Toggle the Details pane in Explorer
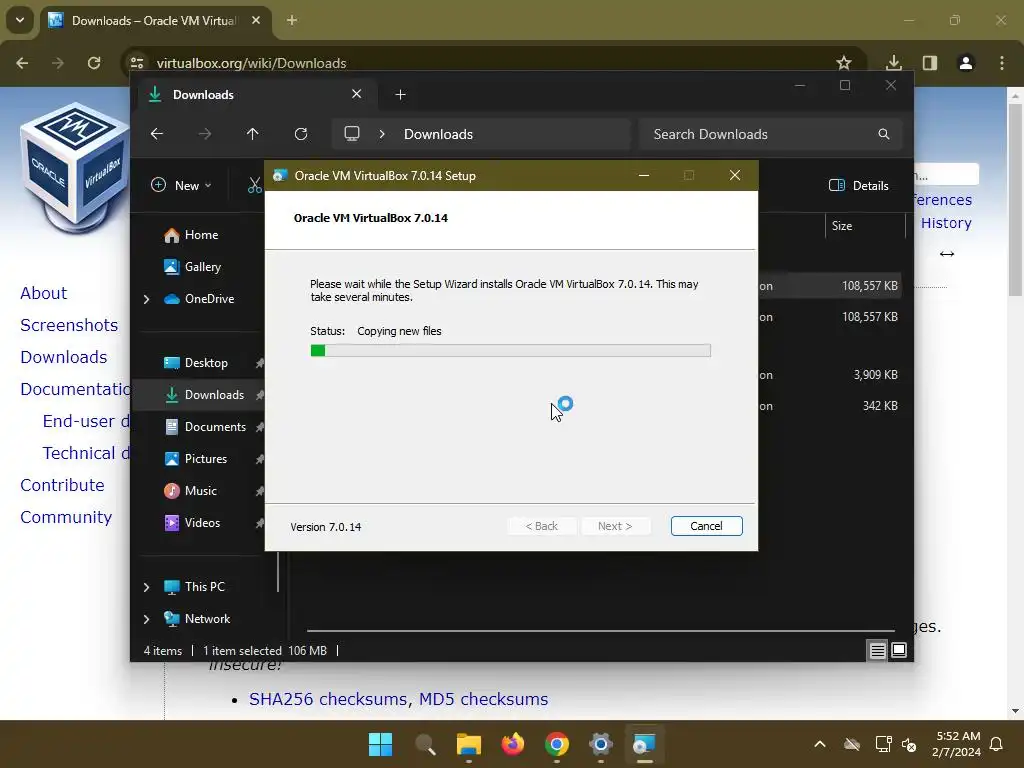1024x768 pixels. click(859, 185)
